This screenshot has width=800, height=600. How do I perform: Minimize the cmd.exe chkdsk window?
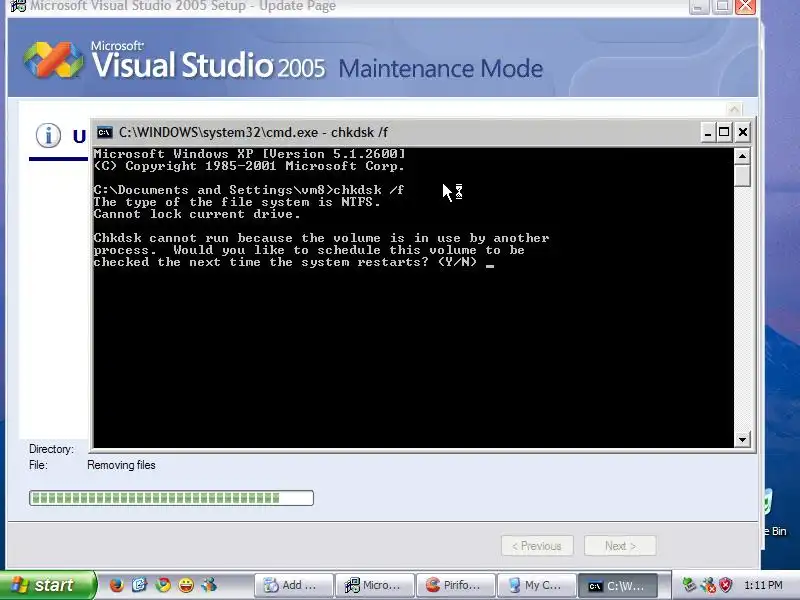707,133
